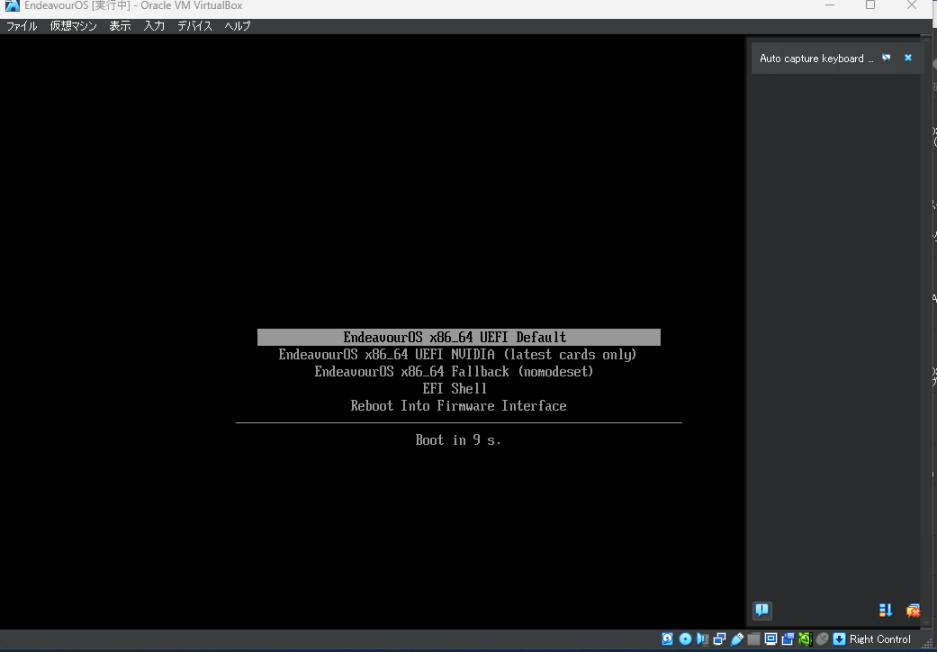
Task: Click the shared folders status icon
Action: (754, 639)
